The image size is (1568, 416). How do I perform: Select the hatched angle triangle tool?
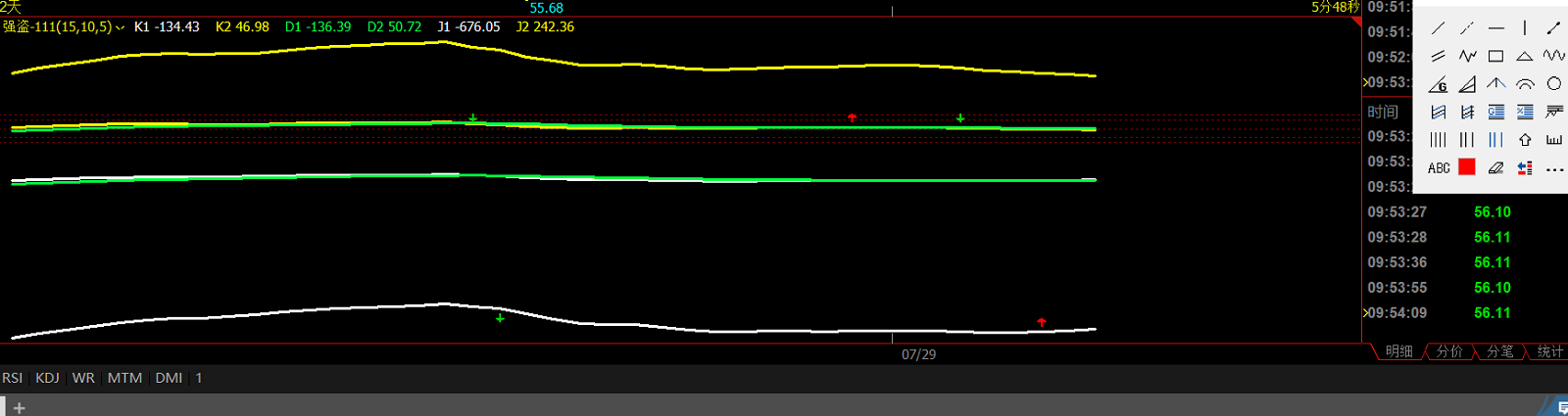pos(1467,84)
